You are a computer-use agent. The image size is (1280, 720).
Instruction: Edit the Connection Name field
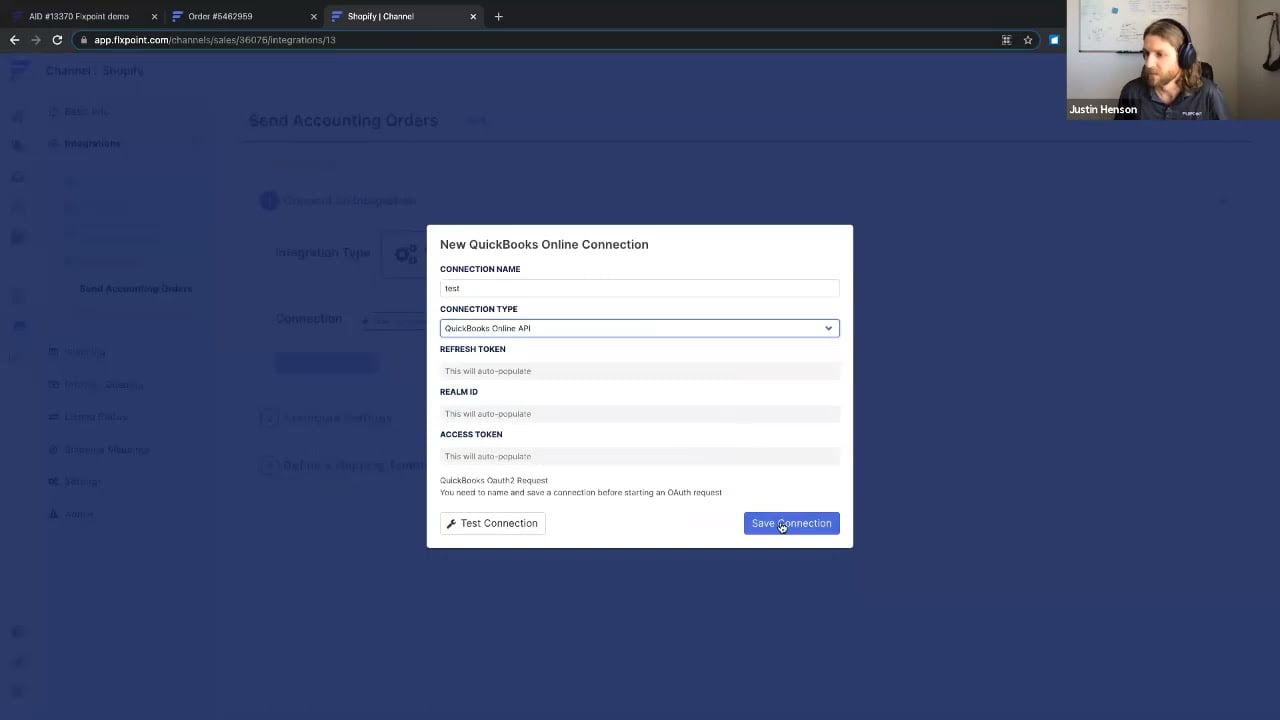[639, 288]
